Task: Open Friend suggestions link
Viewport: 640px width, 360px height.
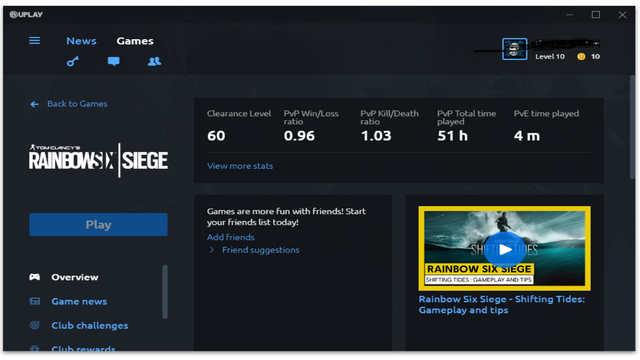Action: pyautogui.click(x=260, y=250)
